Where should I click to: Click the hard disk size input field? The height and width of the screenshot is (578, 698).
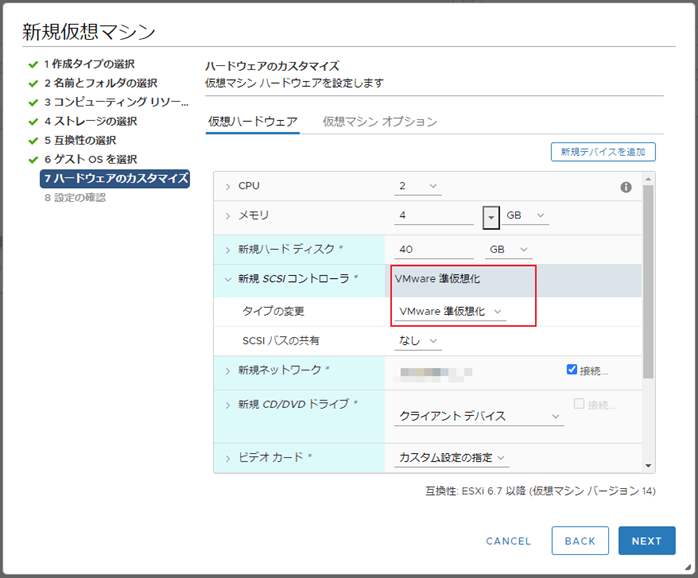434,249
